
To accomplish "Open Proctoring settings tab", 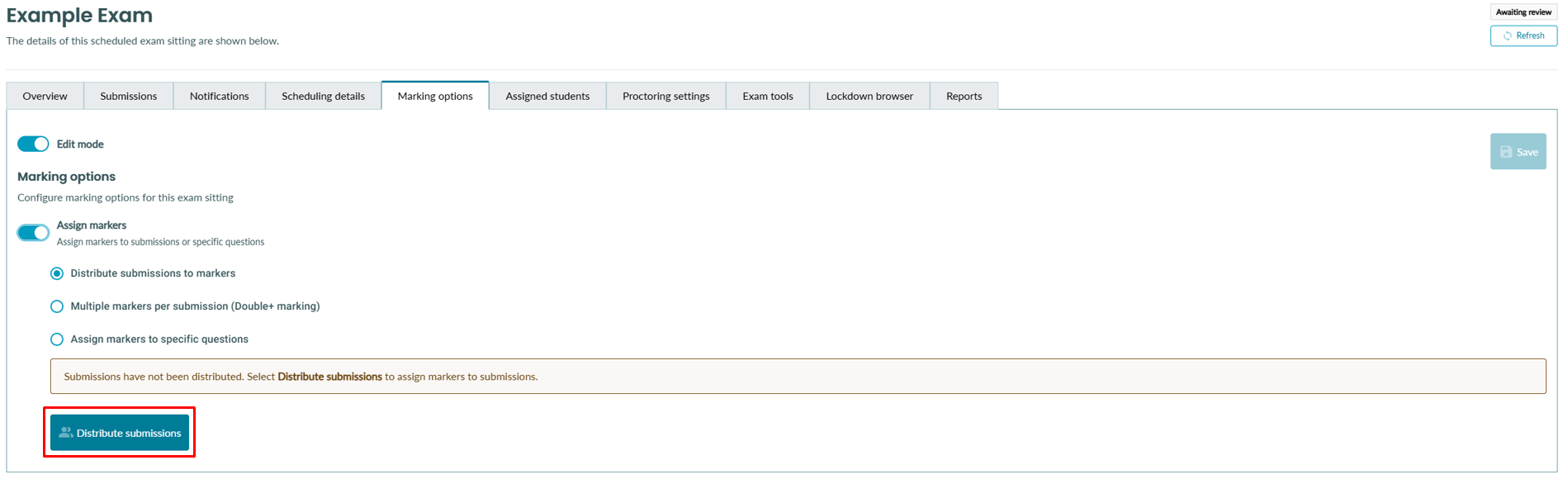I will [666, 97].
